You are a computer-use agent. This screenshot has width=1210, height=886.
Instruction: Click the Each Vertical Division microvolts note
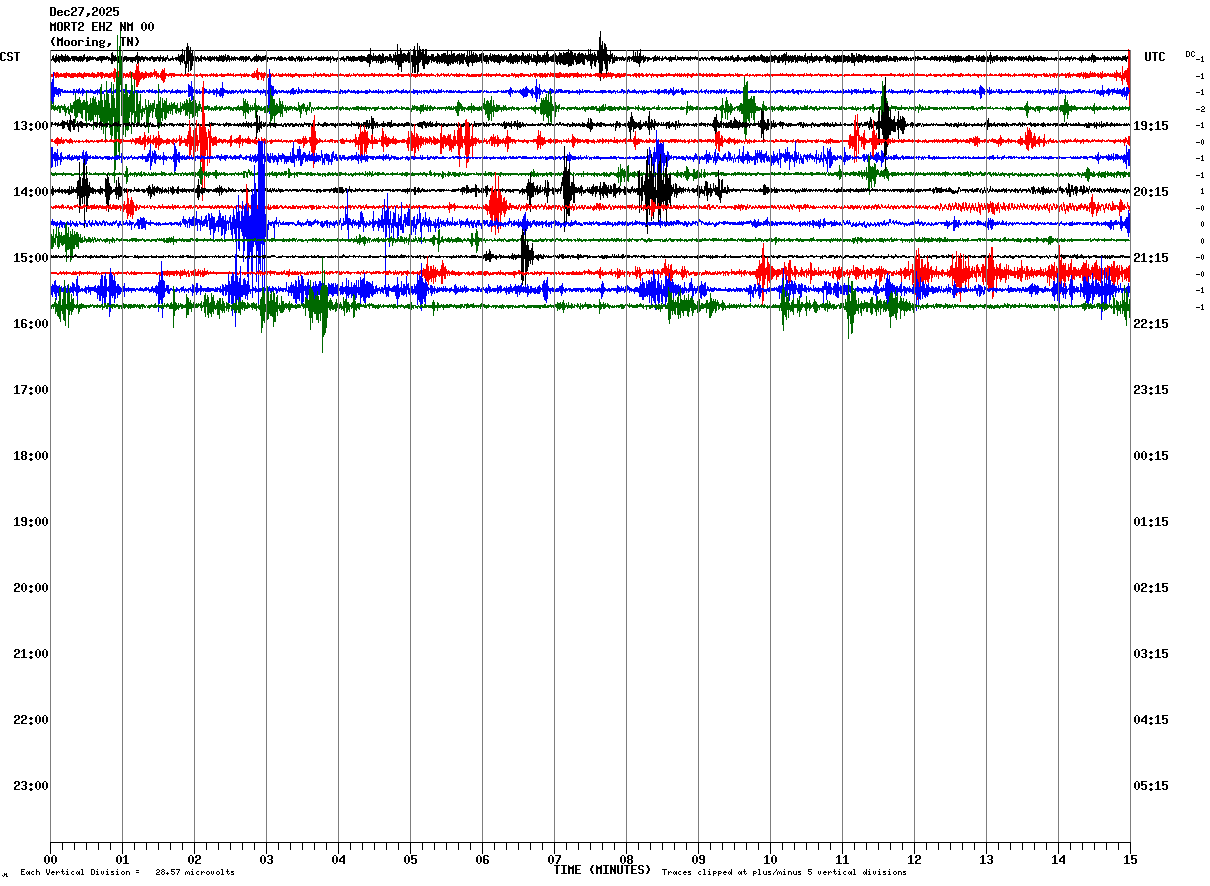click(127, 873)
